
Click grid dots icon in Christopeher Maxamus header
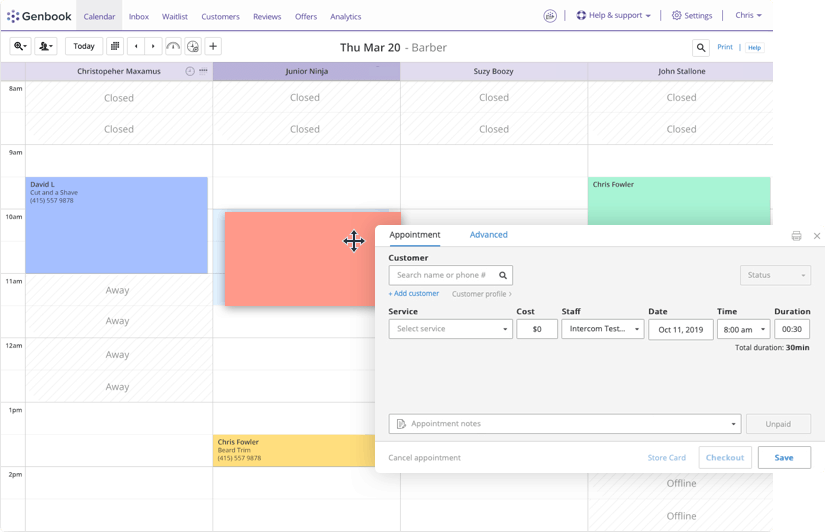pyautogui.click(x=203, y=70)
